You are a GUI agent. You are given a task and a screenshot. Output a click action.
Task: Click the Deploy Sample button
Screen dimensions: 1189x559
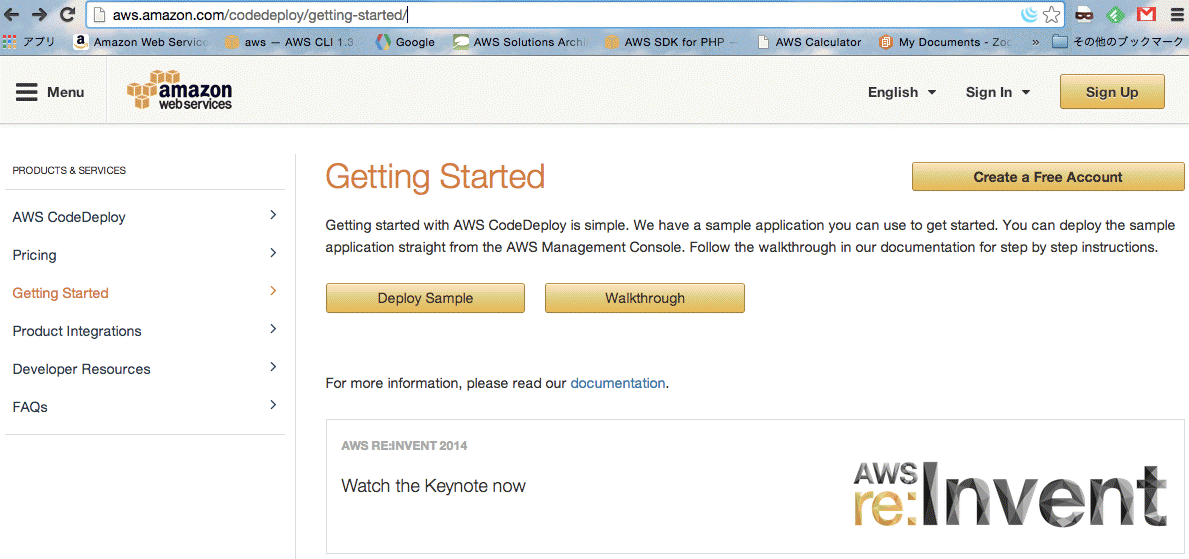coord(425,298)
